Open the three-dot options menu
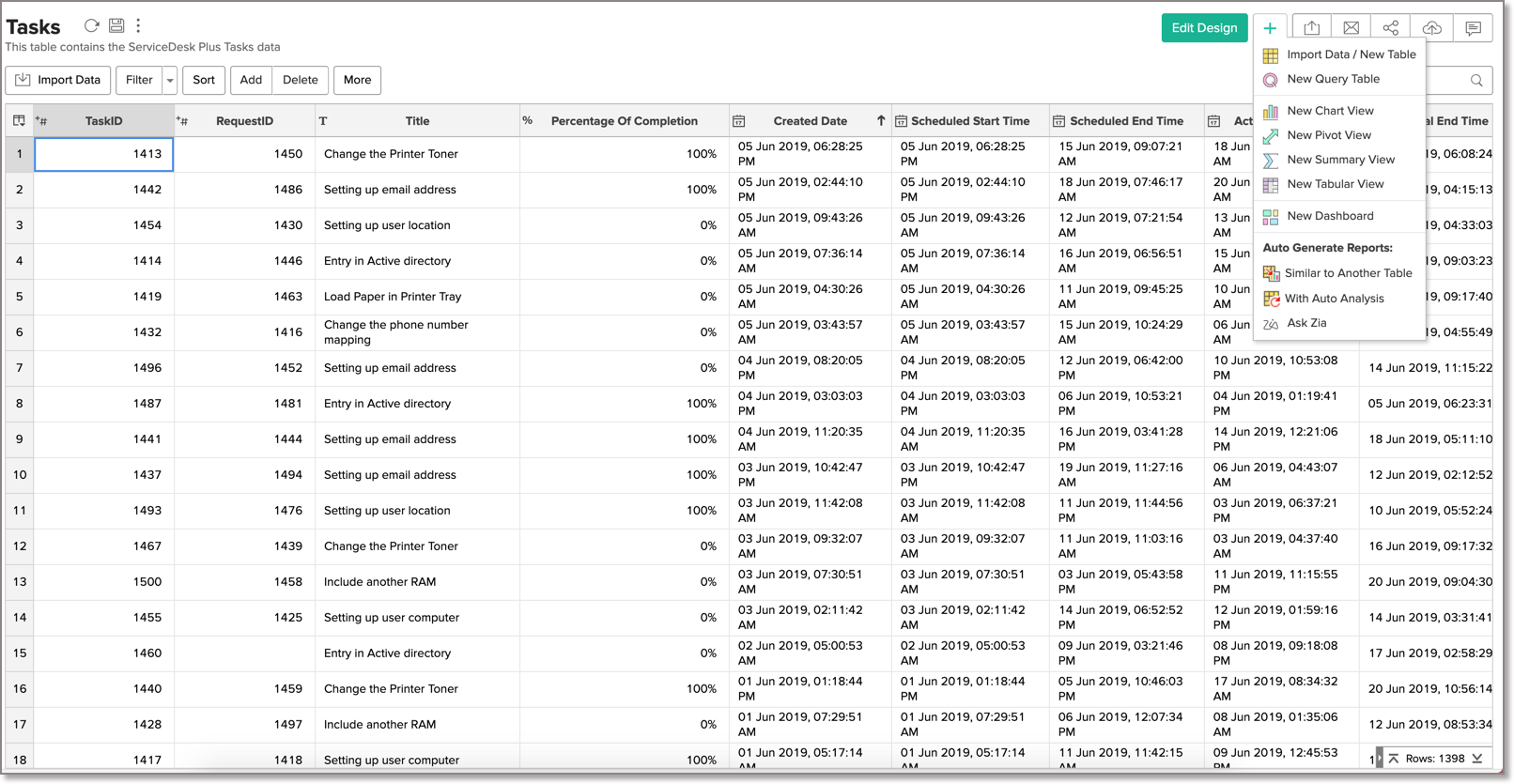Image resolution: width=1514 pixels, height=784 pixels. coord(138,25)
